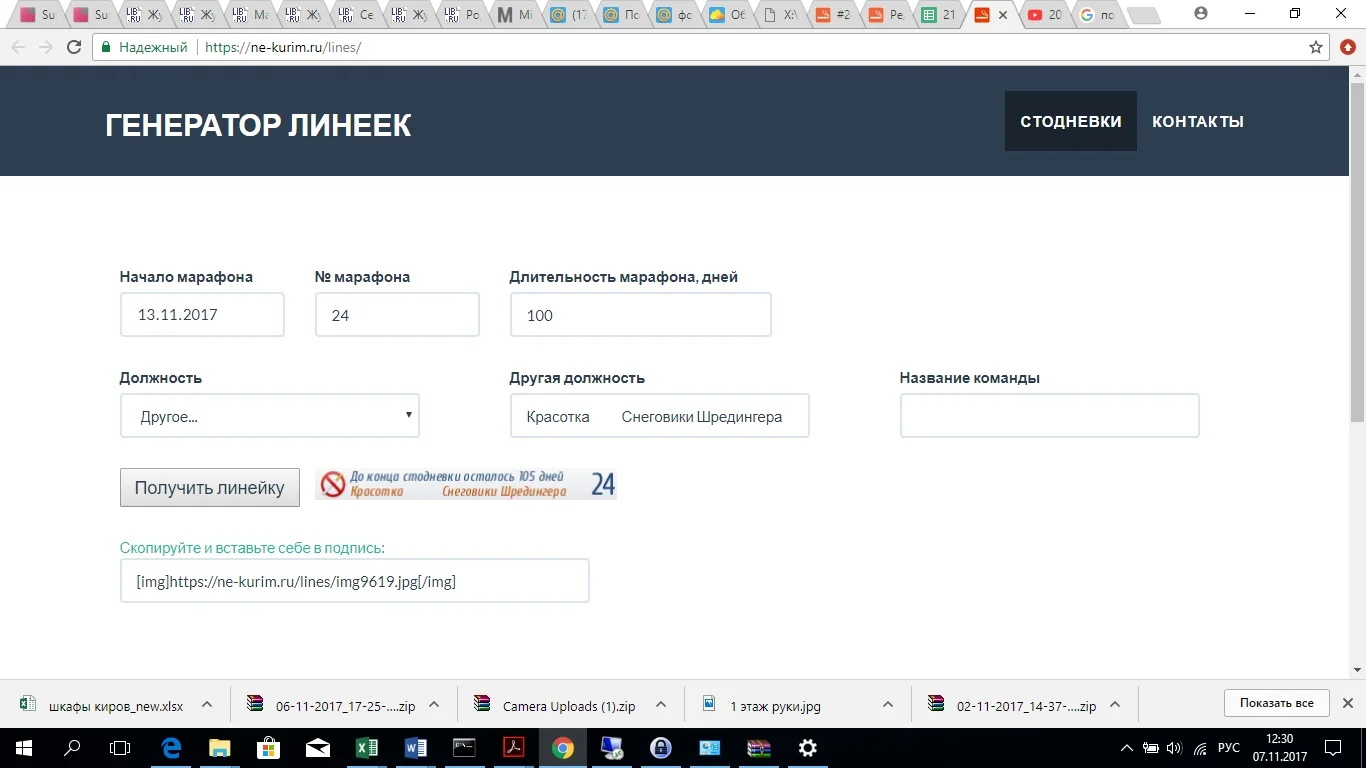
Task: Open WinRAR from the taskbar
Action: (759, 747)
